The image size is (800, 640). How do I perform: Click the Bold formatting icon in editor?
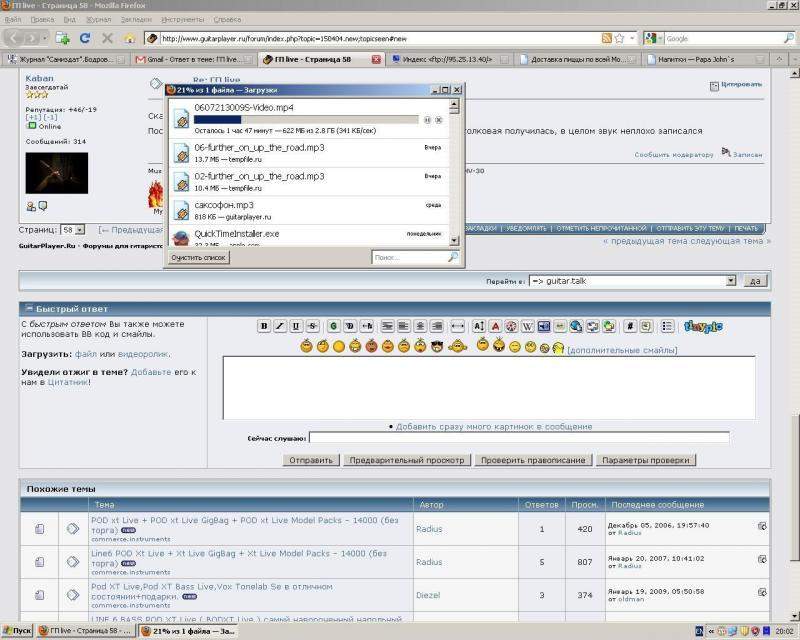(x=265, y=326)
